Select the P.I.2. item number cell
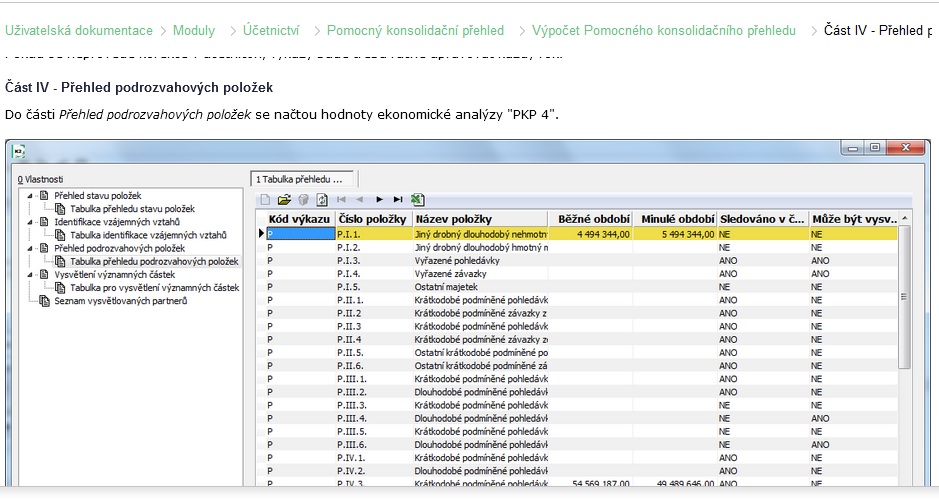 [373, 247]
